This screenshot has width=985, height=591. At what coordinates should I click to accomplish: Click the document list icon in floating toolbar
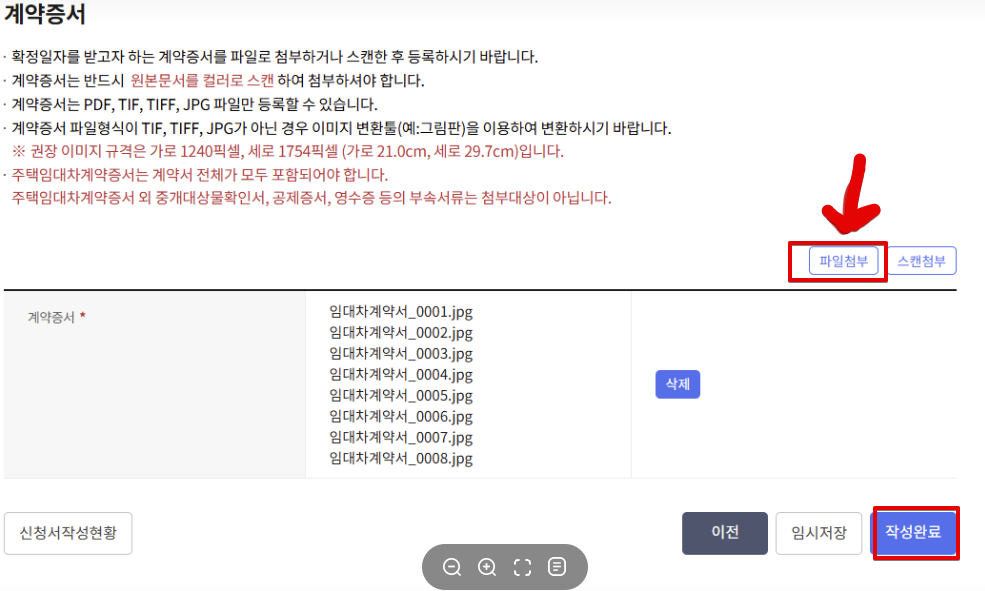557,567
